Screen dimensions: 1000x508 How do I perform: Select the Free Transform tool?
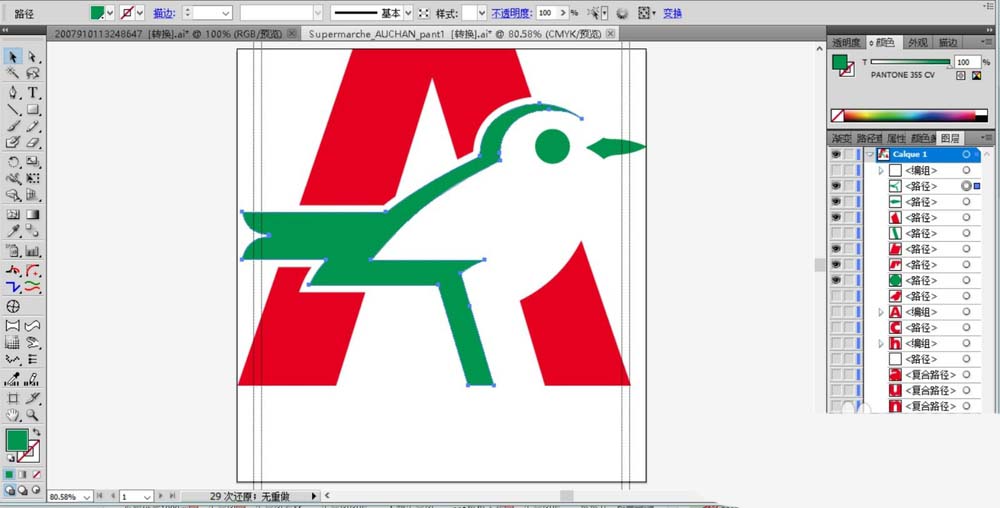pyautogui.click(x=33, y=178)
